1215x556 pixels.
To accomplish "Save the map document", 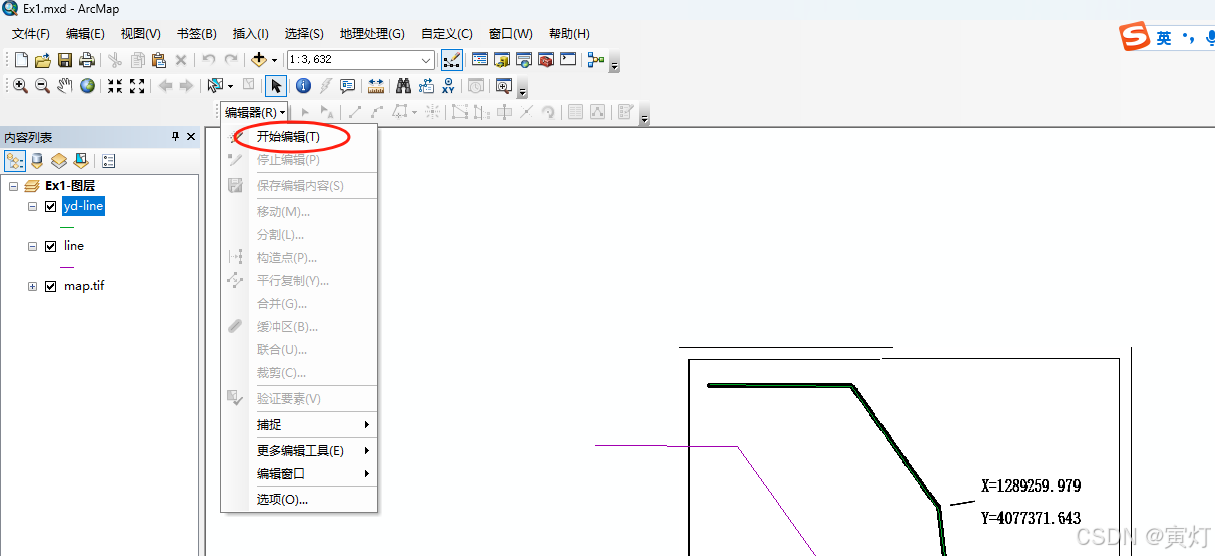I will point(65,60).
